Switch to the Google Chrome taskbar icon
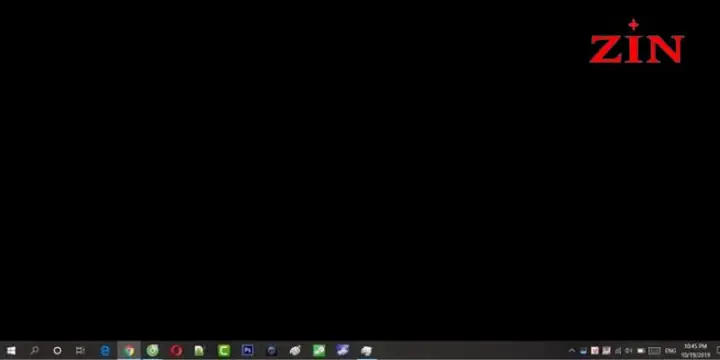The height and width of the screenshot is (360, 720). point(129,351)
